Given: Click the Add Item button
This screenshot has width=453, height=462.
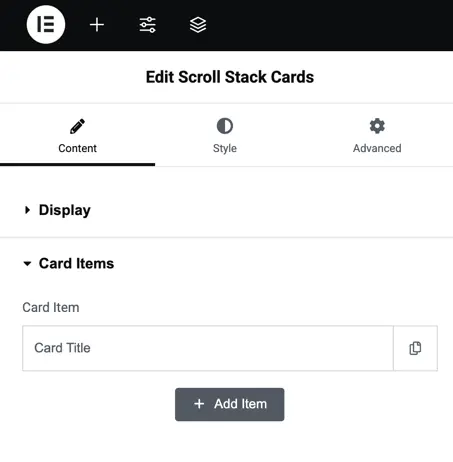Looking at the screenshot, I should pyautogui.click(x=230, y=404).
